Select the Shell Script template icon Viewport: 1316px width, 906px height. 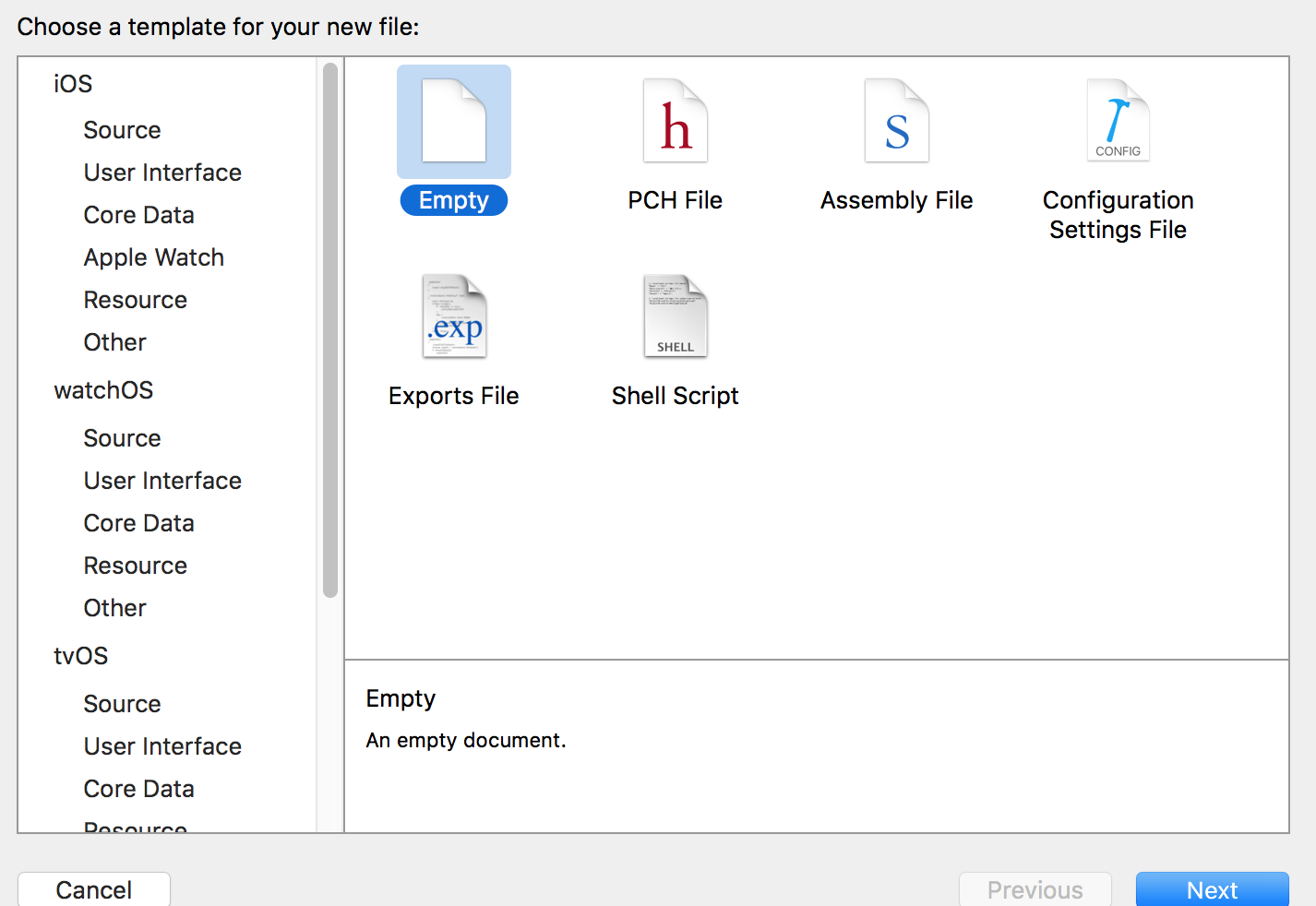(676, 316)
